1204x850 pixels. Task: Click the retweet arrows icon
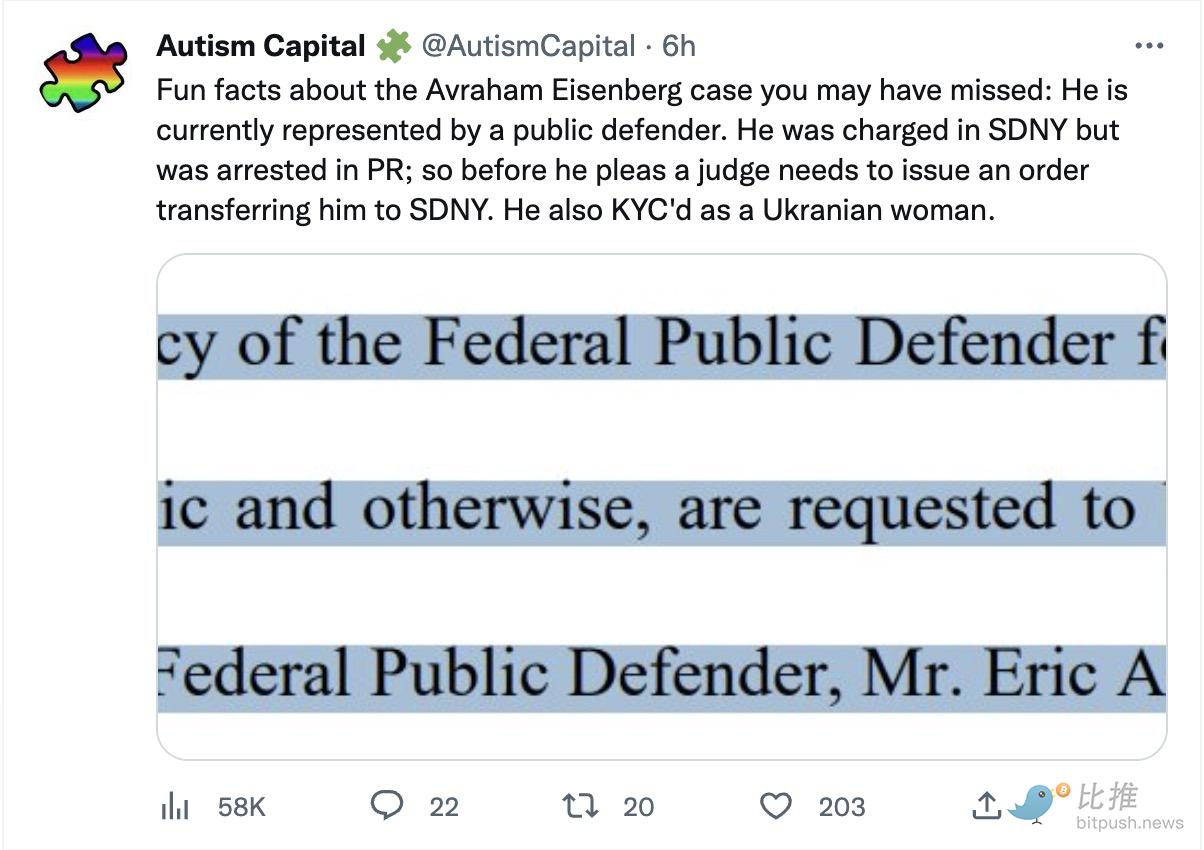[581, 805]
